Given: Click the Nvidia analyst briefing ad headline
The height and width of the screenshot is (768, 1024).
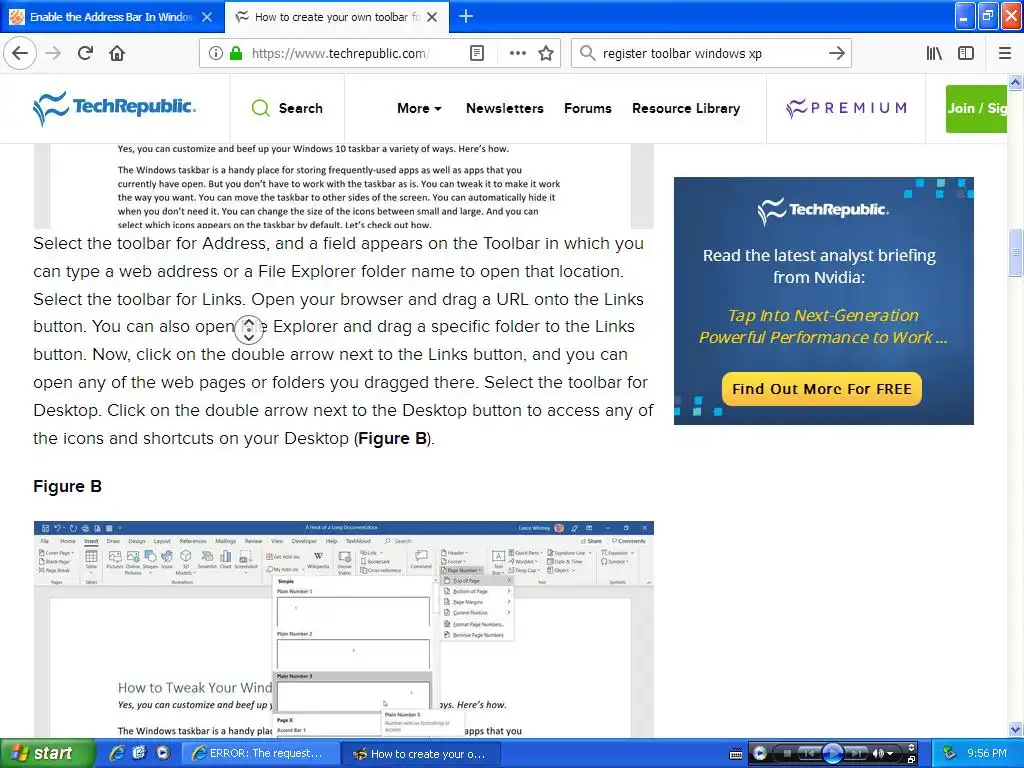Looking at the screenshot, I should click(819, 266).
